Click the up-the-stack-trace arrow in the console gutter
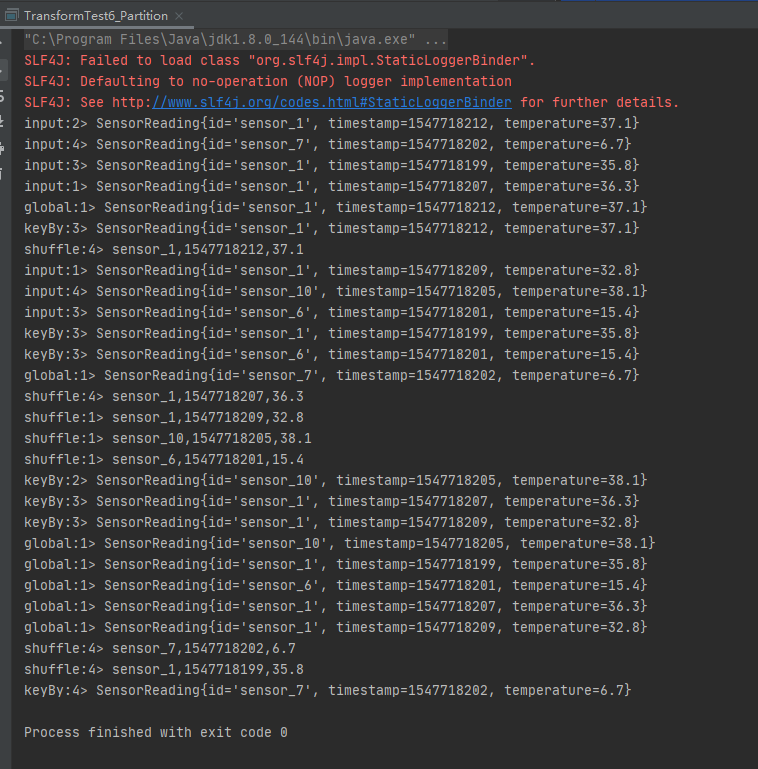The width and height of the screenshot is (758, 769). [x=2, y=43]
